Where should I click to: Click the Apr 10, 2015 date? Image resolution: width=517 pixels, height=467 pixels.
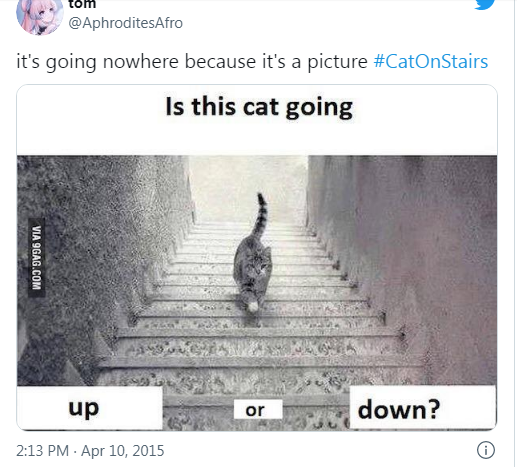click(x=123, y=451)
